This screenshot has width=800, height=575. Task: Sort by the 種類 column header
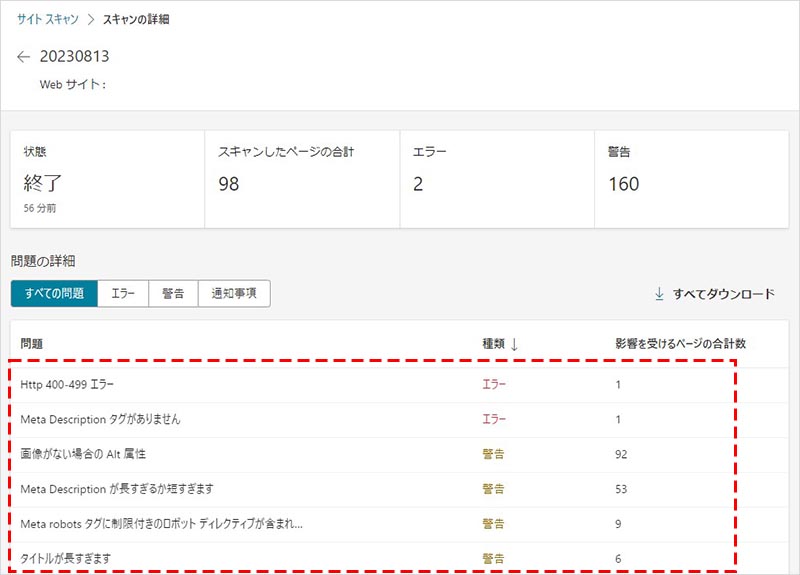(493, 344)
